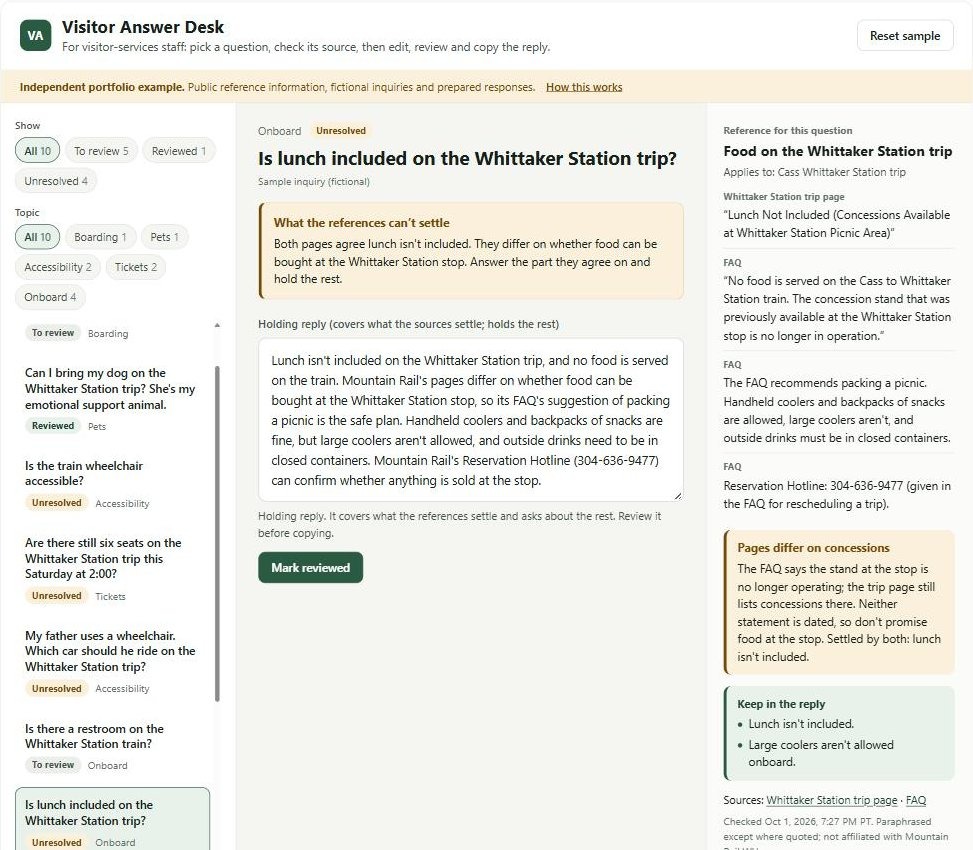Click the question list scrollbar thumb
The height and width of the screenshot is (850, 973).
[217, 534]
